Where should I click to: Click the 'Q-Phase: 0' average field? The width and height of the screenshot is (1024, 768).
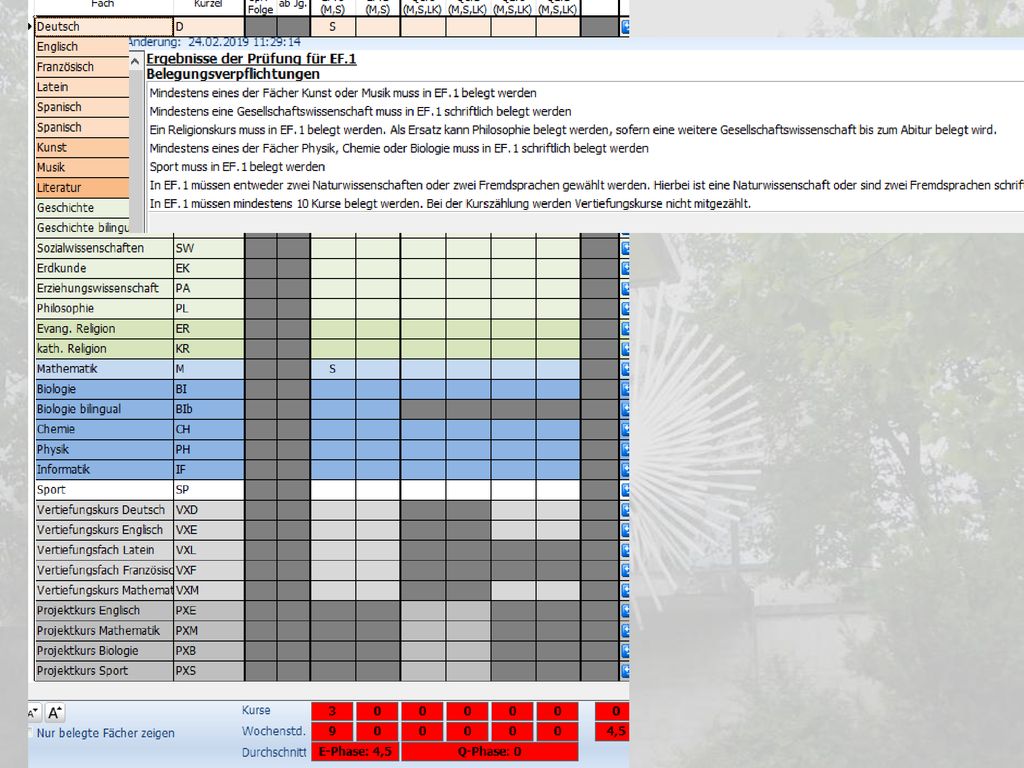click(x=490, y=752)
